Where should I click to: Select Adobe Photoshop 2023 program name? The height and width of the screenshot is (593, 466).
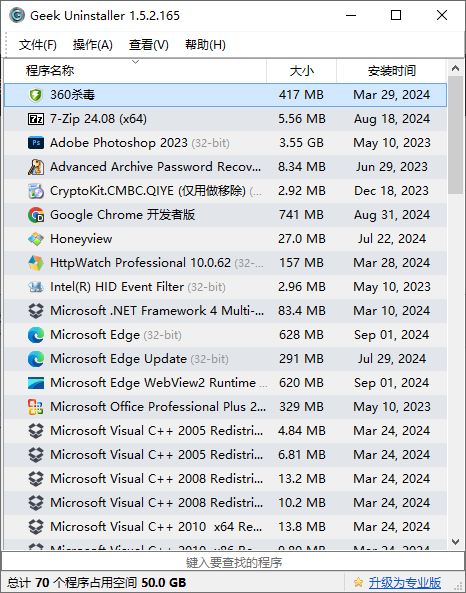click(118, 143)
